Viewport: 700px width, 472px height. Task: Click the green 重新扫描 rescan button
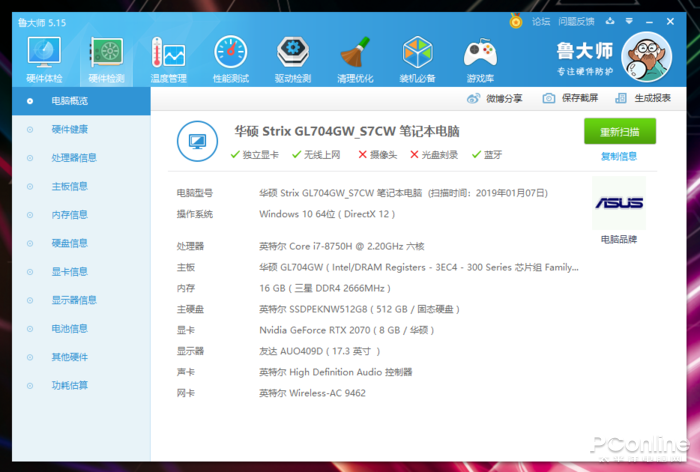coord(620,131)
